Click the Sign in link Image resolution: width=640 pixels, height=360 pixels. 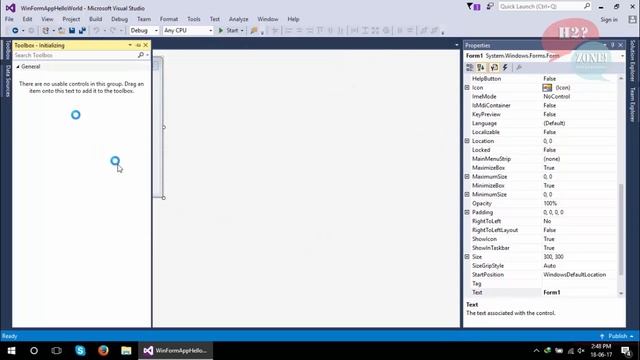tap(609, 20)
